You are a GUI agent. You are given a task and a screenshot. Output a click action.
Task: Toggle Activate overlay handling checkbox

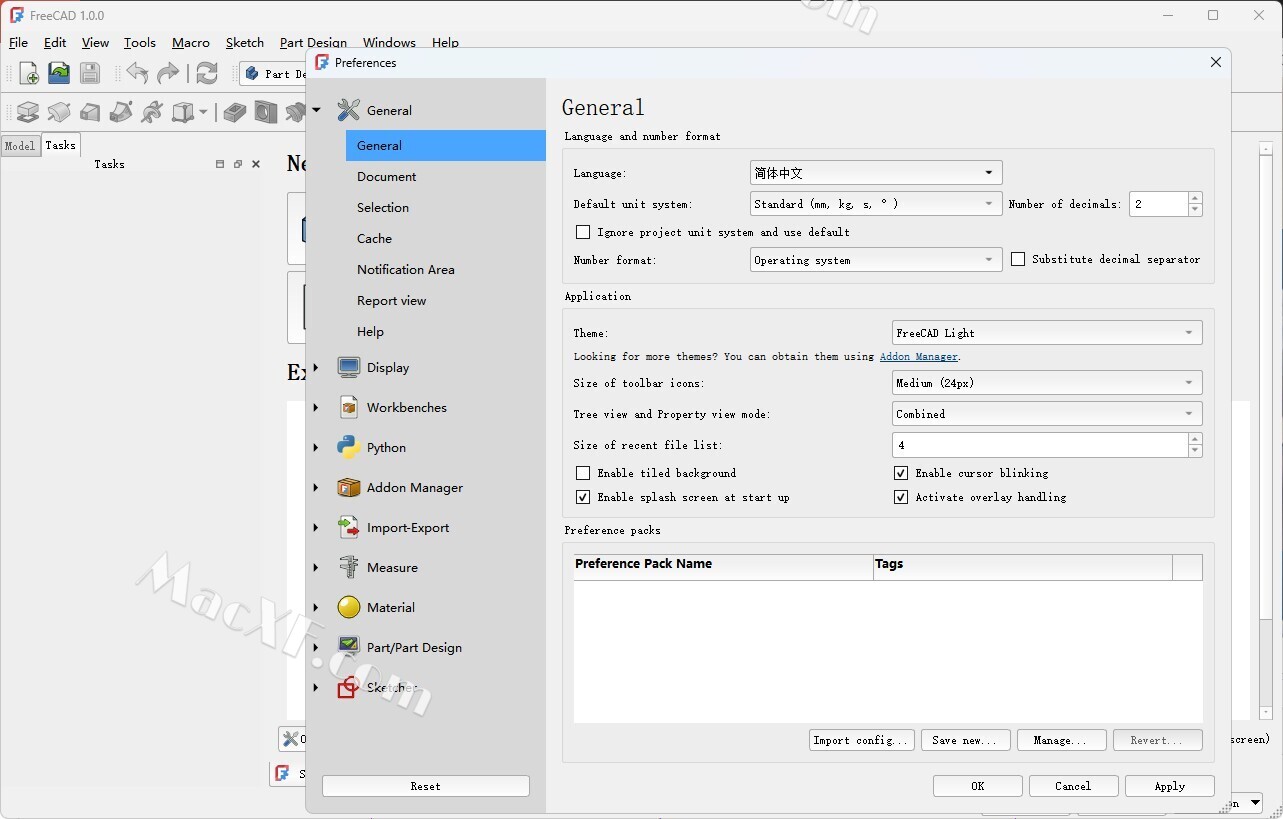tap(901, 497)
